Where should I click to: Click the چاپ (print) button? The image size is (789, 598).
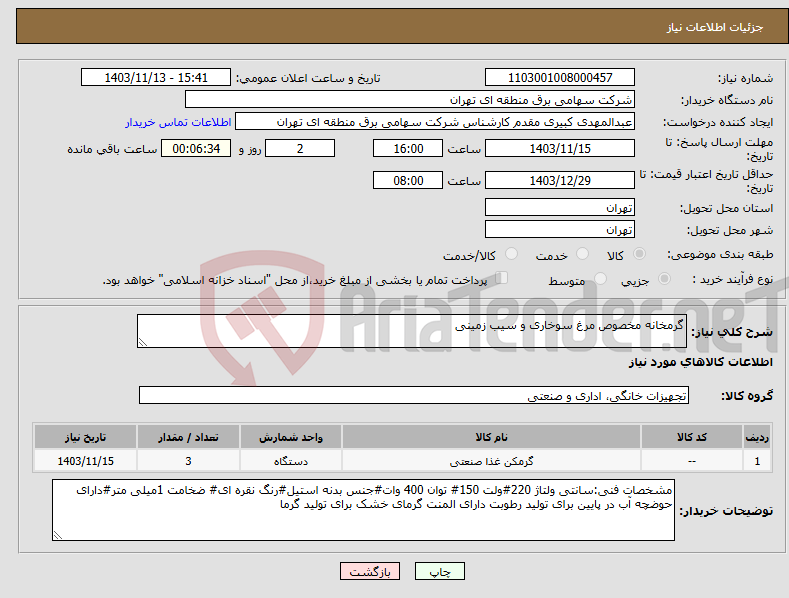click(439, 571)
